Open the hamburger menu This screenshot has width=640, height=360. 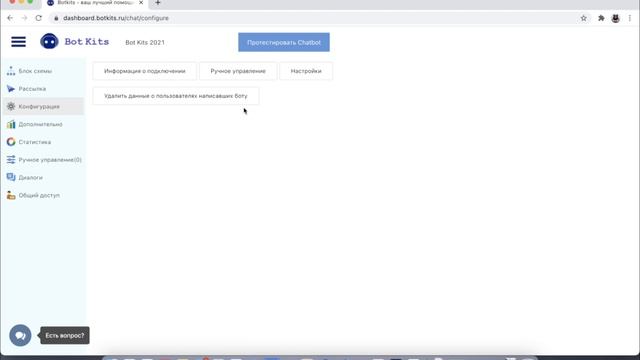(18, 42)
